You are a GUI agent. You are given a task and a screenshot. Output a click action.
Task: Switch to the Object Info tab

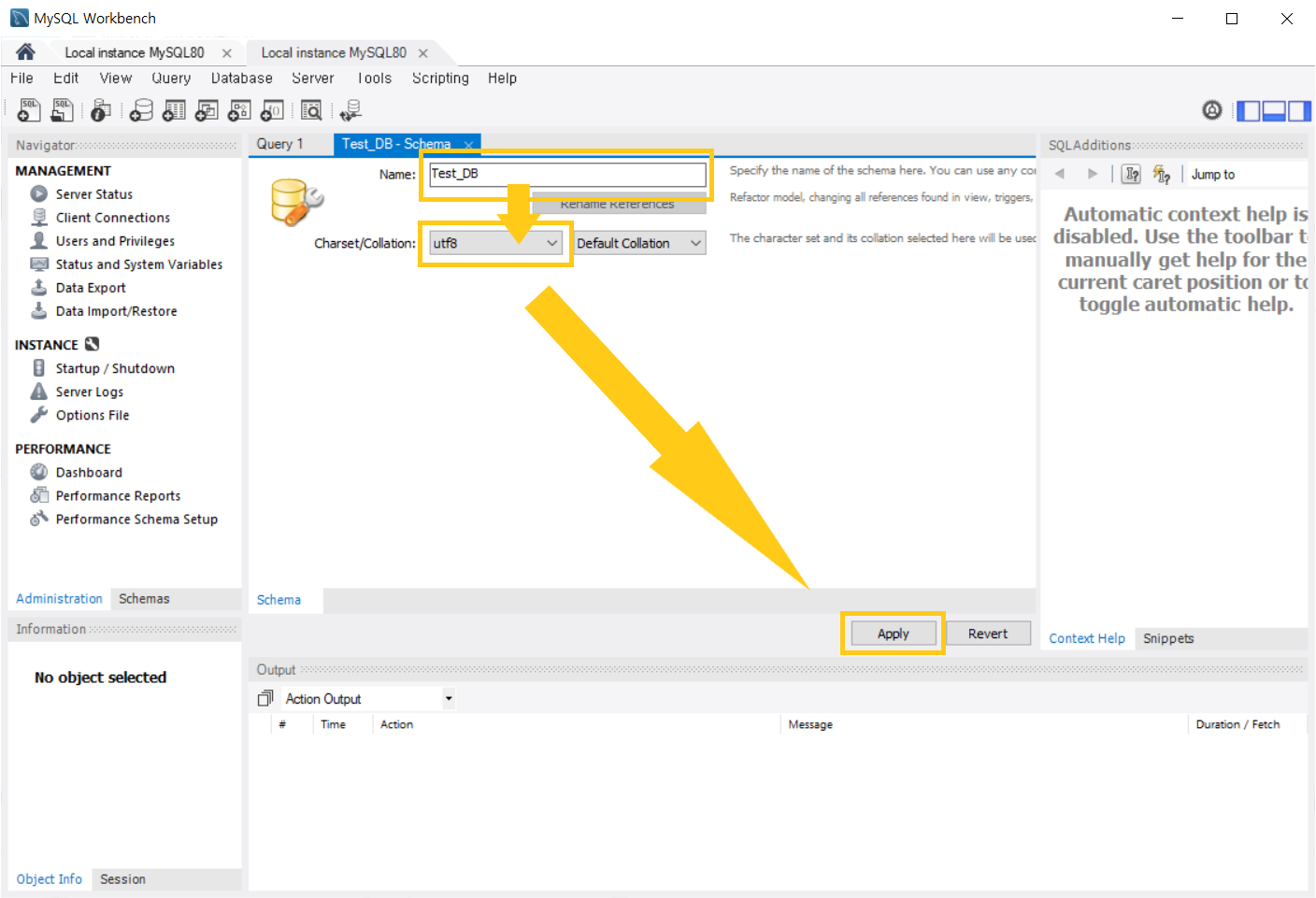tap(49, 878)
